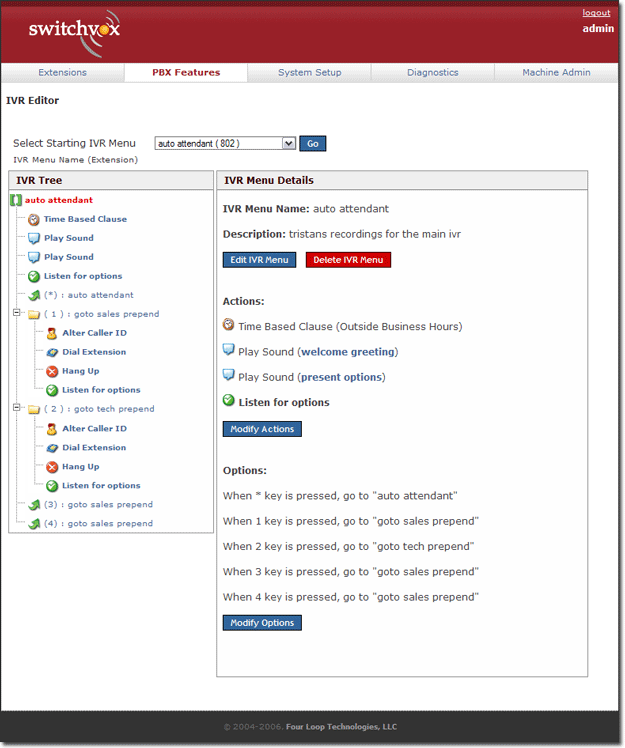
Task: Collapse the (1) goto sales prepend branch
Action: click(17, 312)
